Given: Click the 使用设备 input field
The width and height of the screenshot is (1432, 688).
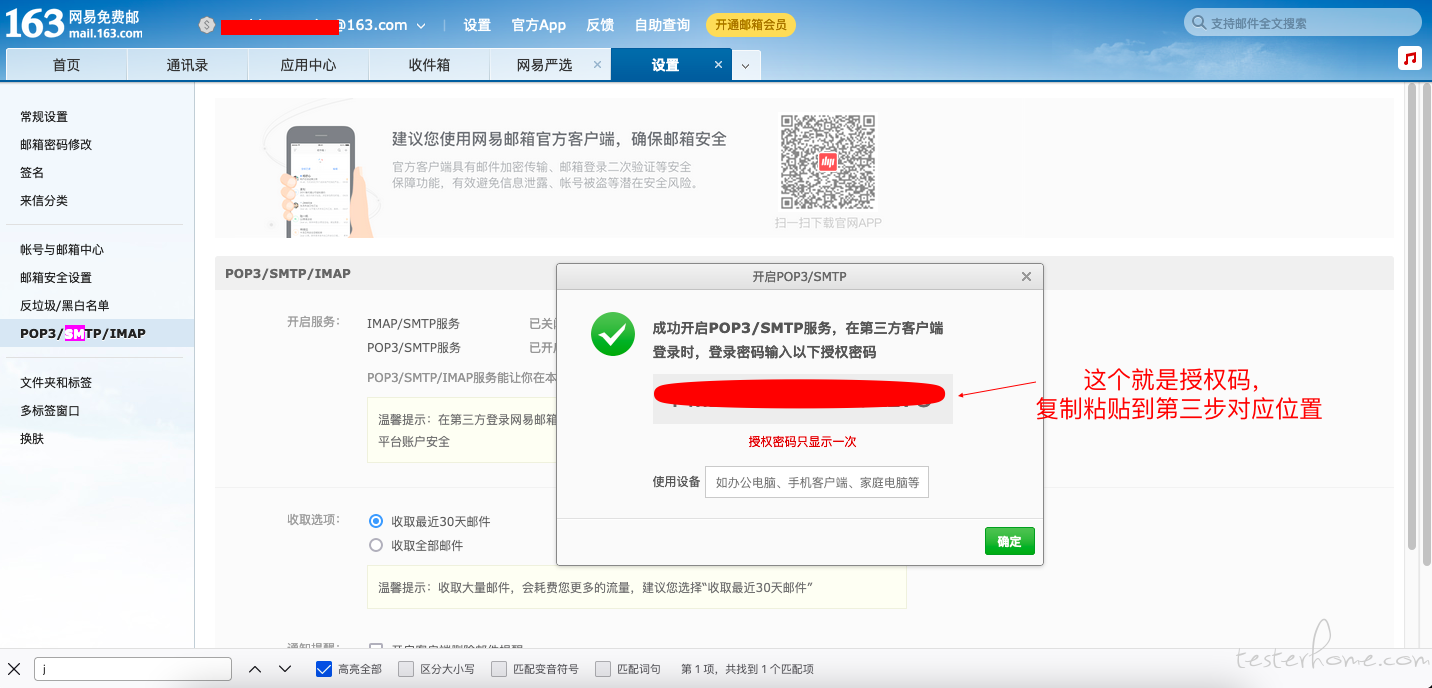Looking at the screenshot, I should tap(817, 482).
